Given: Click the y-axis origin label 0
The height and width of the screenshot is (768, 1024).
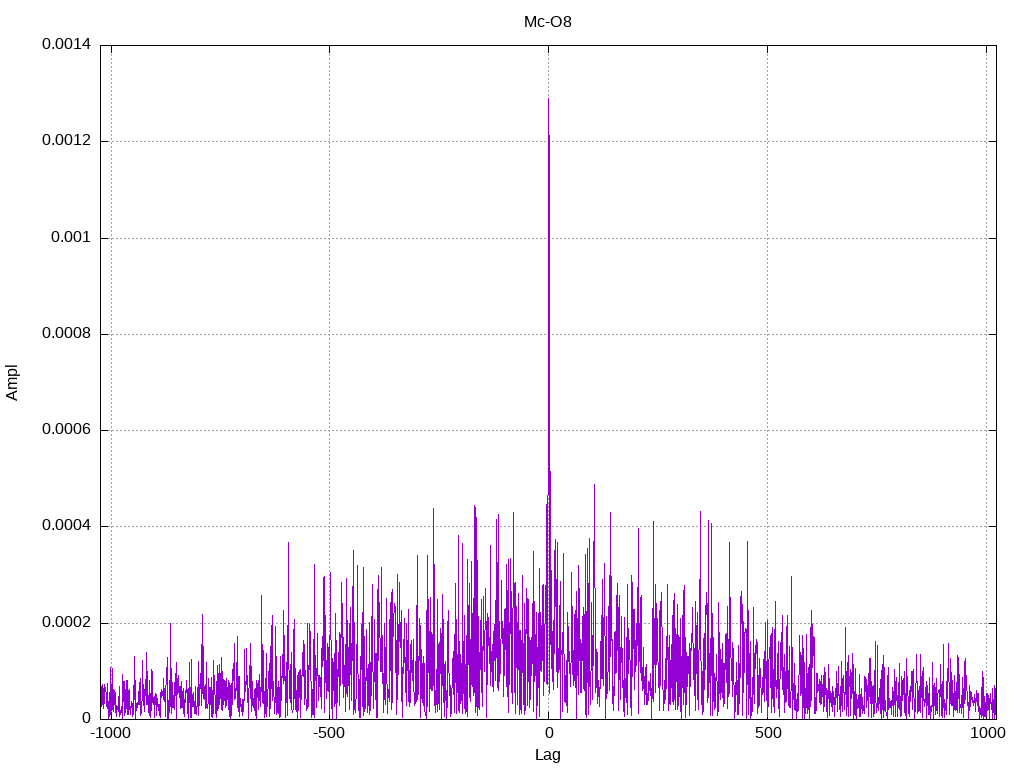Looking at the screenshot, I should pyautogui.click(x=87, y=718).
